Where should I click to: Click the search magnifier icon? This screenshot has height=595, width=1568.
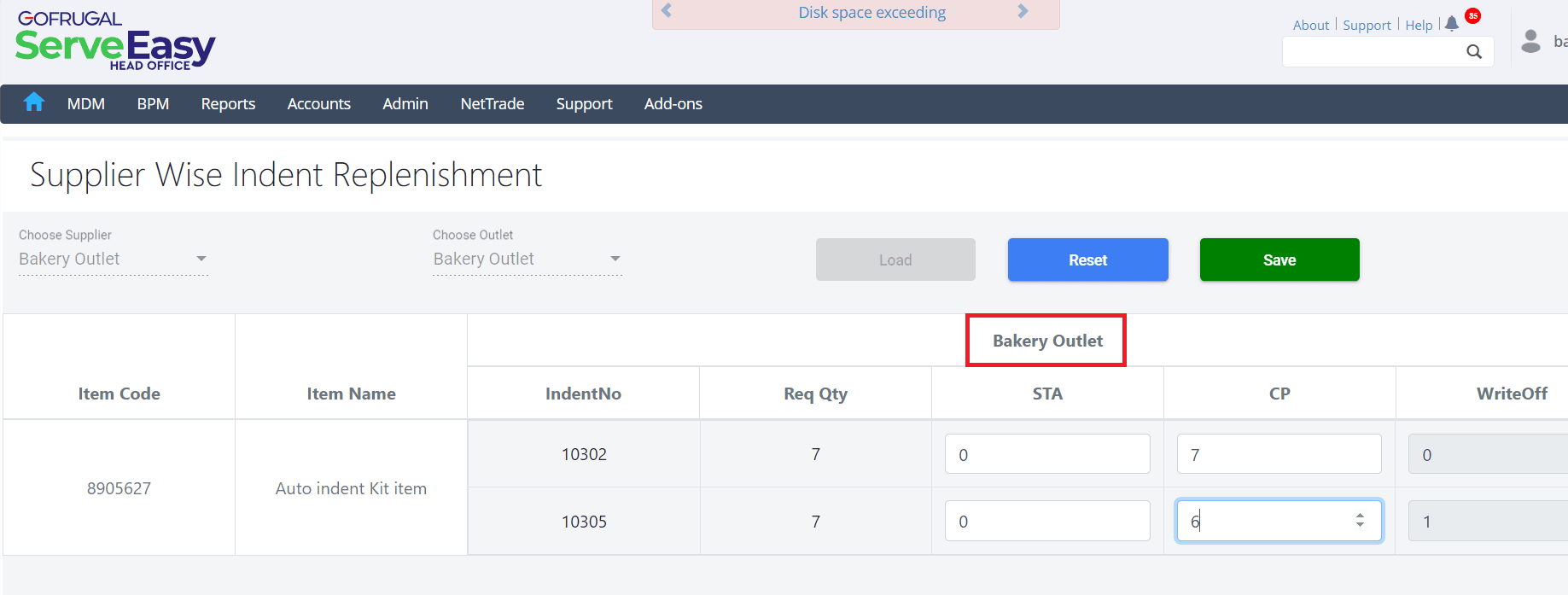click(x=1474, y=52)
